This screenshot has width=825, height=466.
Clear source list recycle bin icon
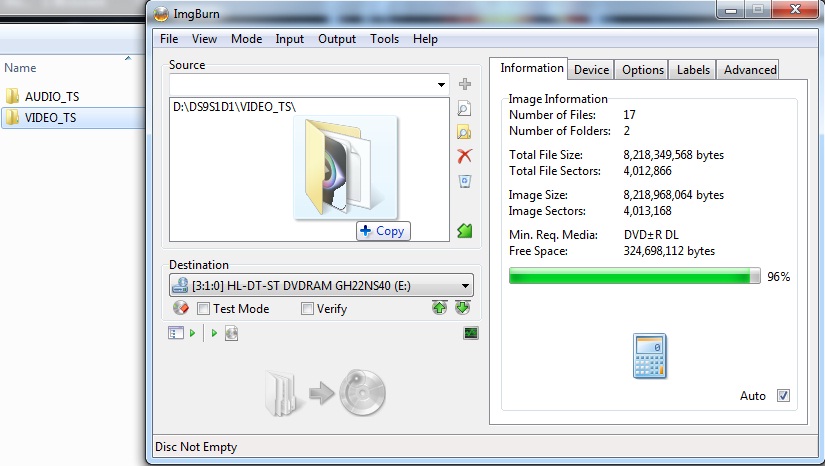[465, 181]
